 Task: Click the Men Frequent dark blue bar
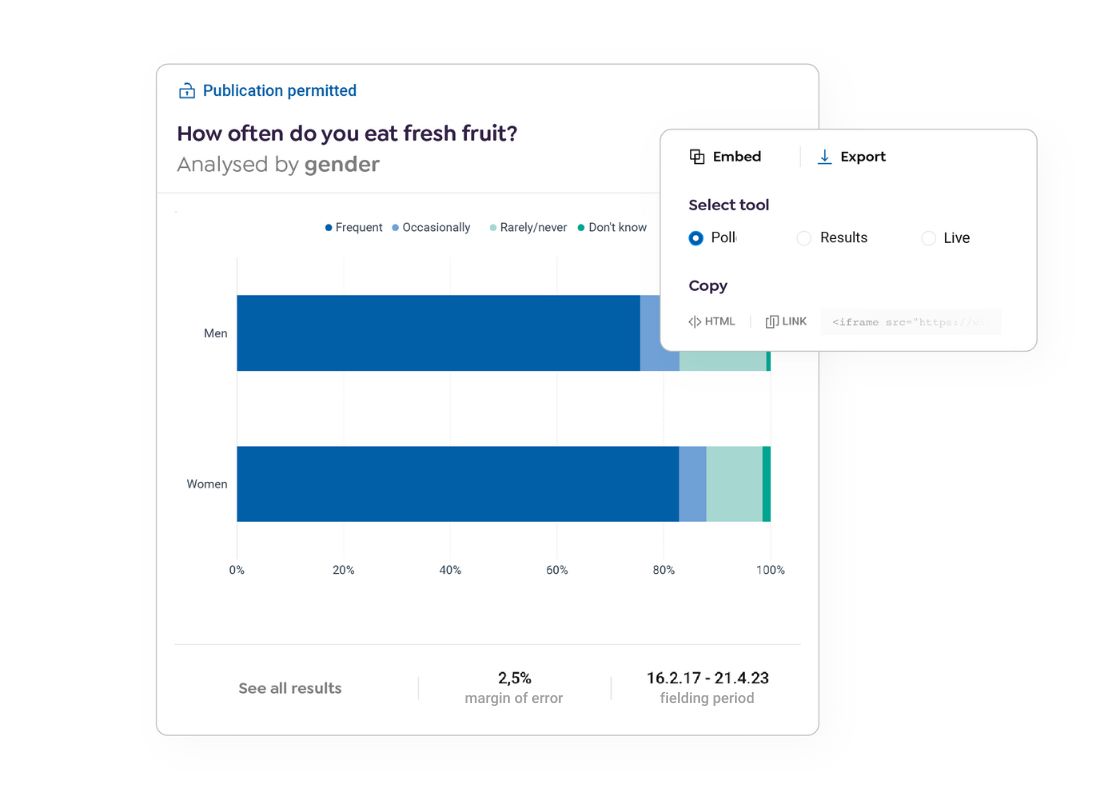click(438, 333)
